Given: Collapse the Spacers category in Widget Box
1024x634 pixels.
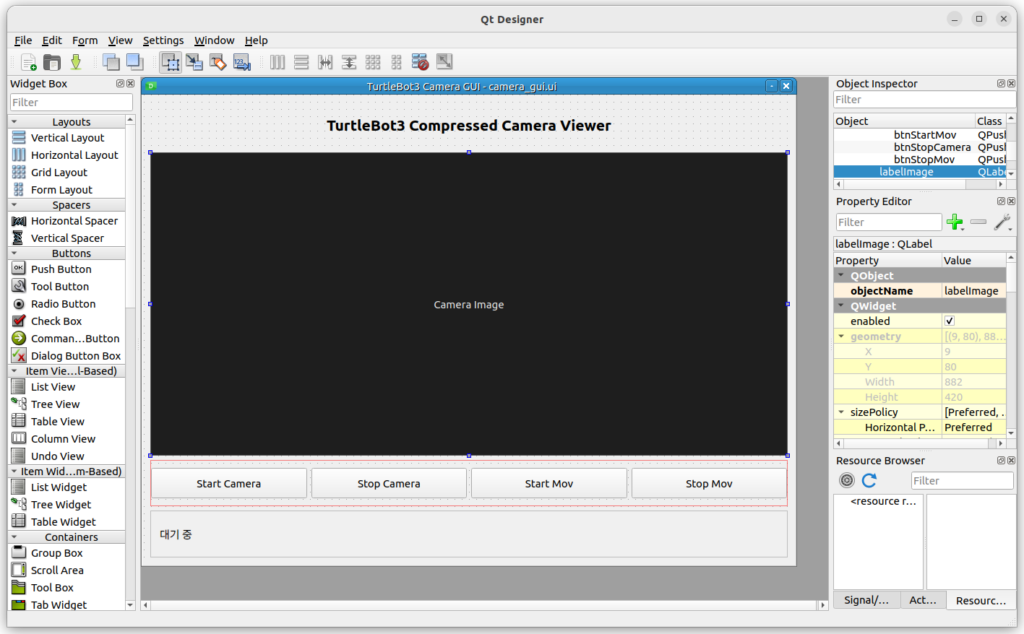Looking at the screenshot, I should [14, 205].
